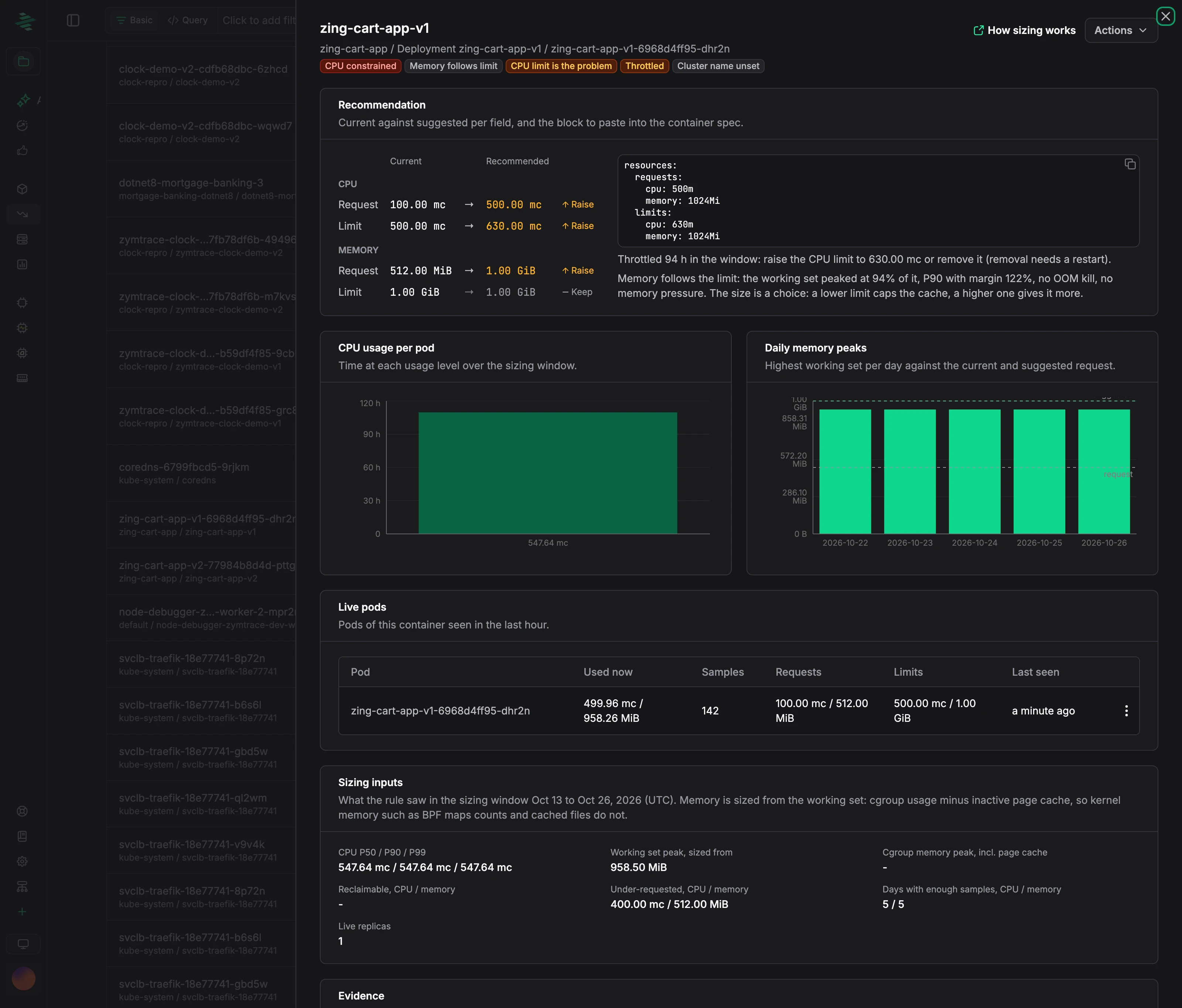The height and width of the screenshot is (1008, 1182).
Task: Click the monitor display icon in the sidebar
Action: (23, 944)
